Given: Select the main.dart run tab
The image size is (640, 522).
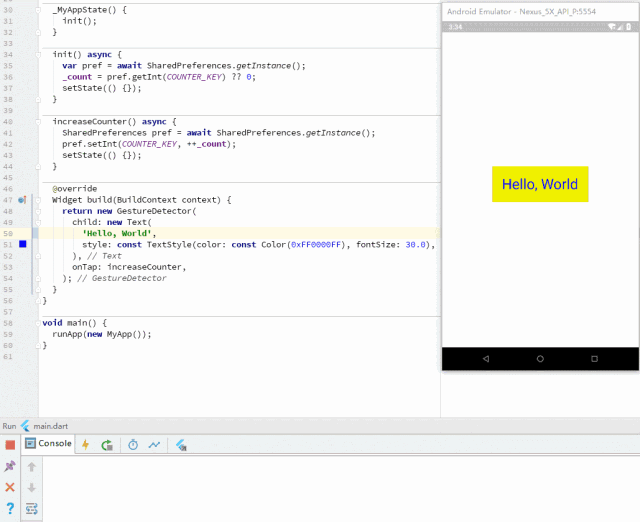Looking at the screenshot, I should (51, 426).
